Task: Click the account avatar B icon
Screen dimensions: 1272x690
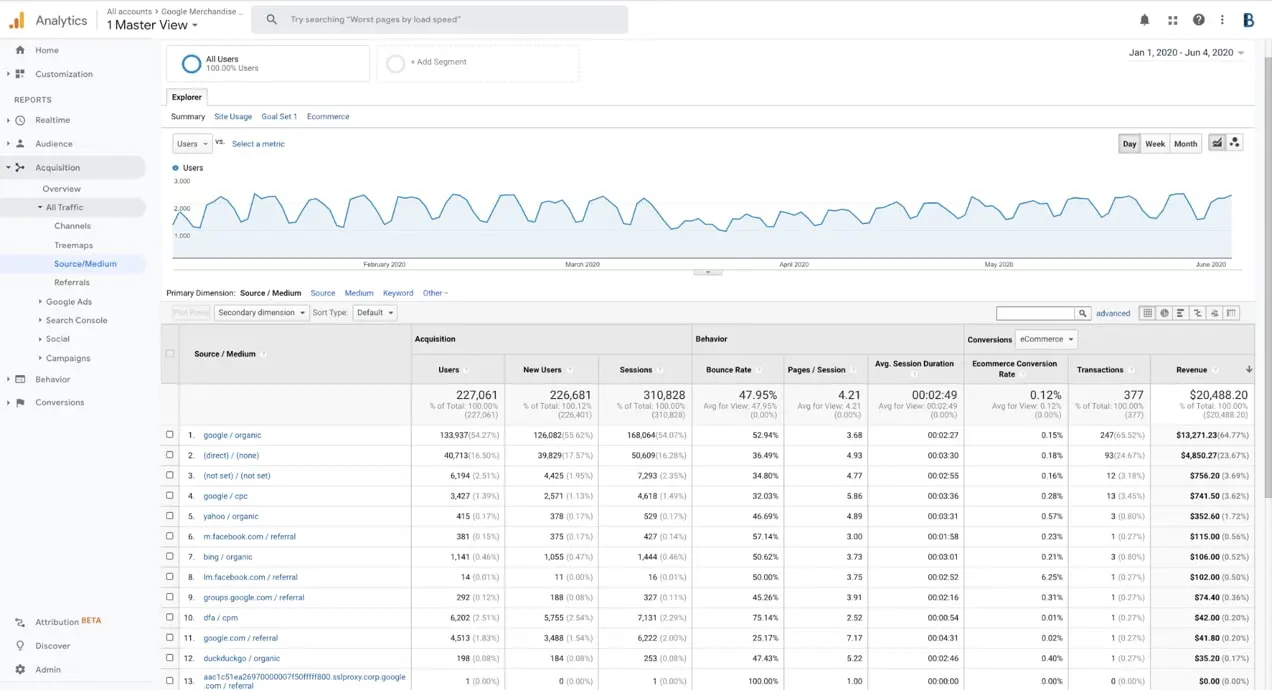Action: [x=1248, y=20]
